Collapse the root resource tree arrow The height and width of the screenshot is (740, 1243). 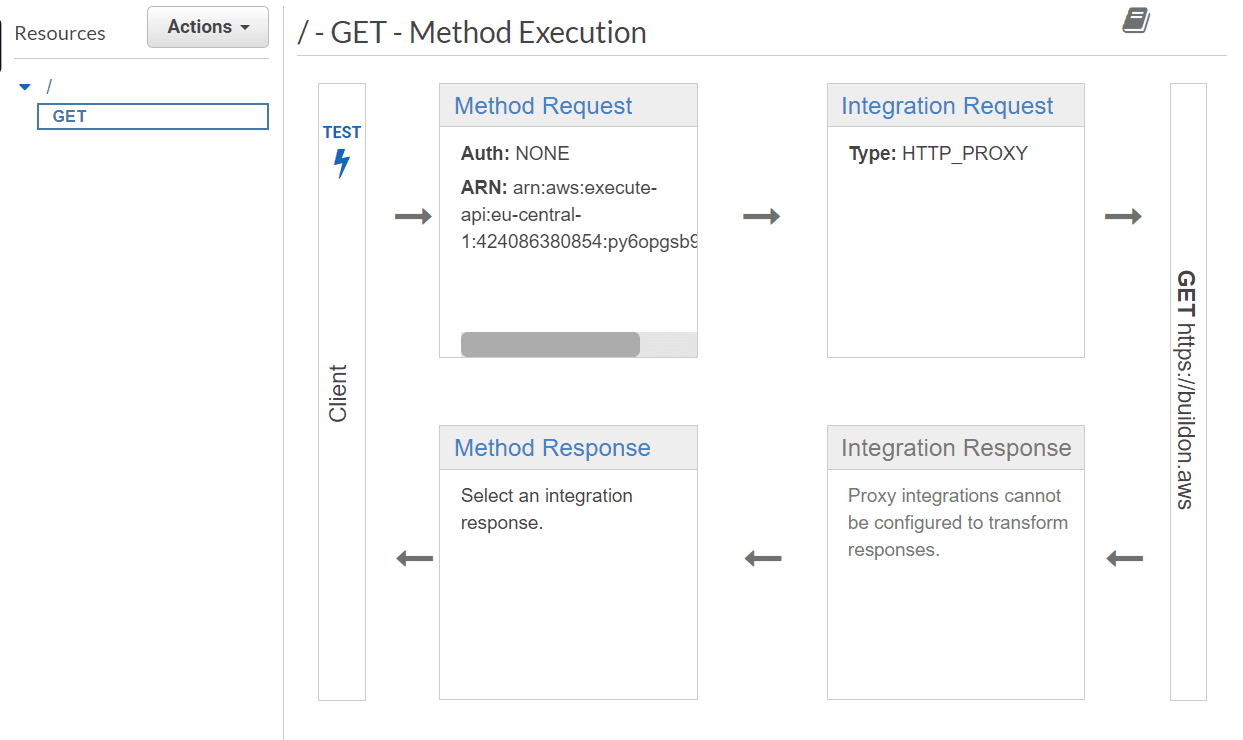pos(25,87)
